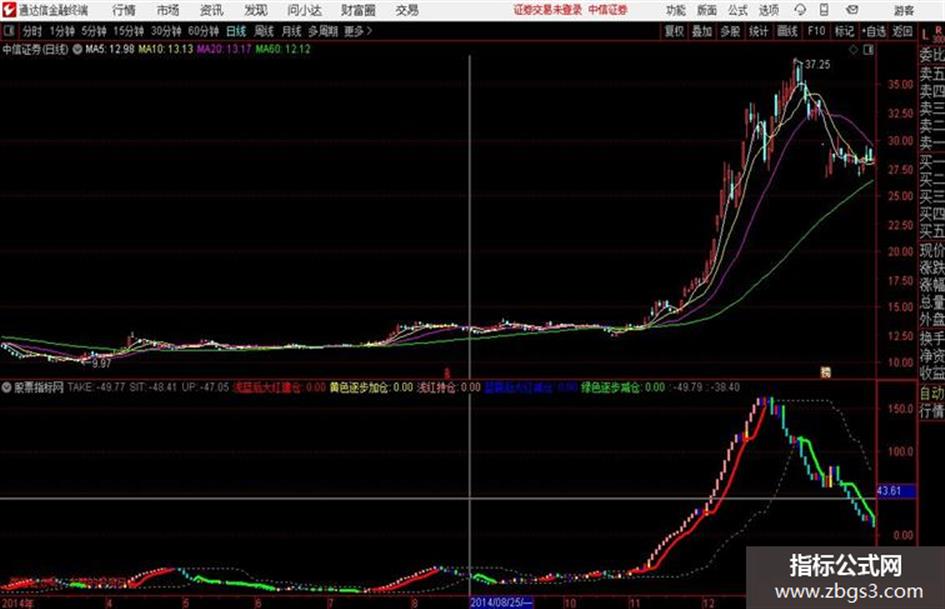Image resolution: width=945 pixels, height=609 pixels.
Task: Click the MA20: 13.17 indicator value
Action: (x=224, y=49)
